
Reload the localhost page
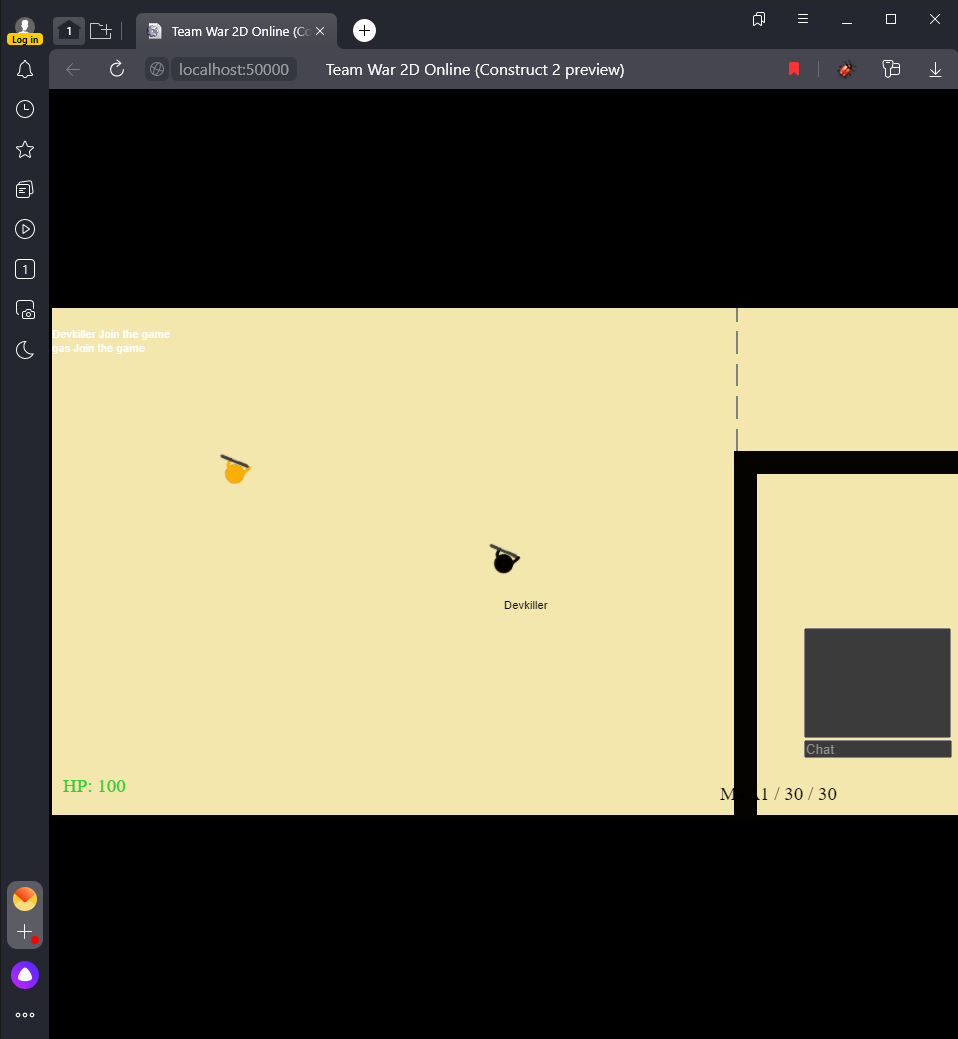tap(117, 69)
